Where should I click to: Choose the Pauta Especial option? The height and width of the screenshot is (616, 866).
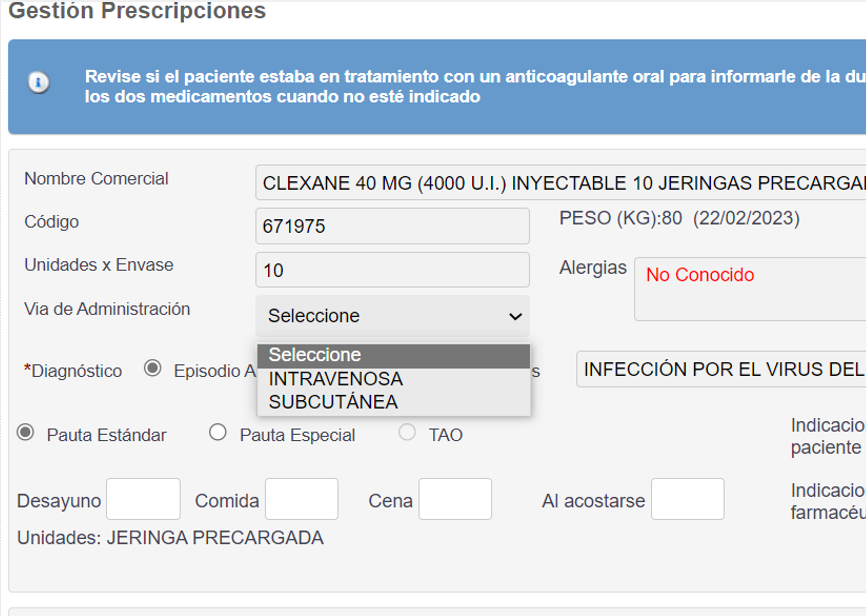(x=218, y=433)
